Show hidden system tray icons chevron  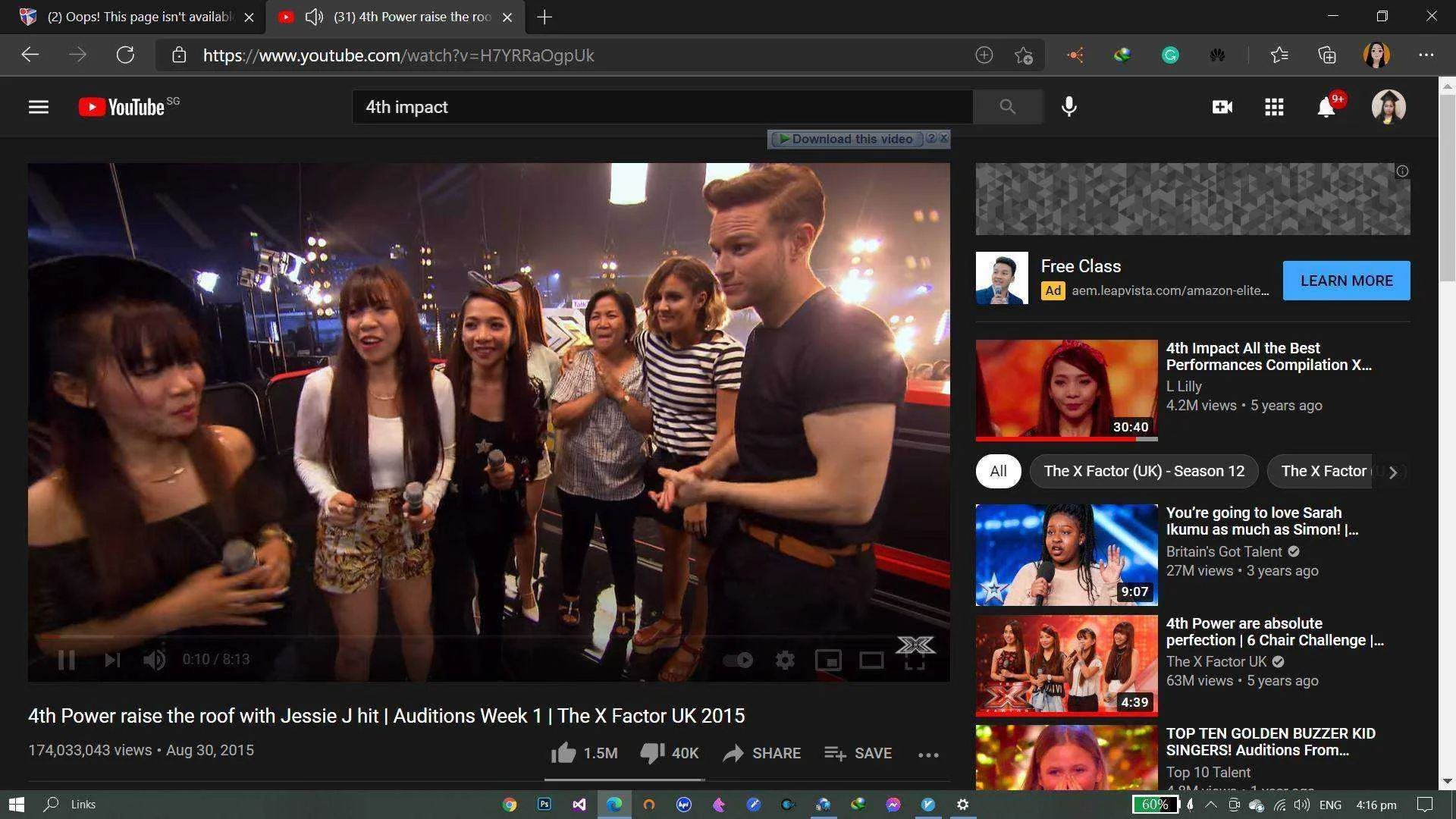1211,805
